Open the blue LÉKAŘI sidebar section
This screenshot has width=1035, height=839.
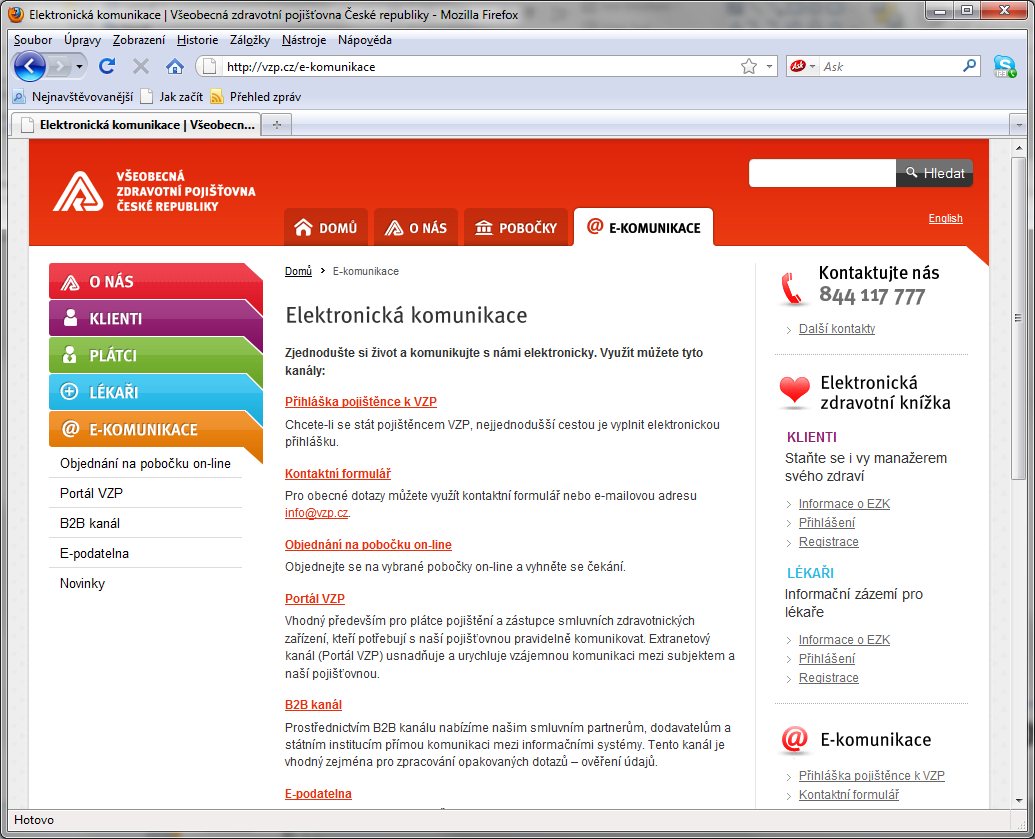[x=154, y=393]
